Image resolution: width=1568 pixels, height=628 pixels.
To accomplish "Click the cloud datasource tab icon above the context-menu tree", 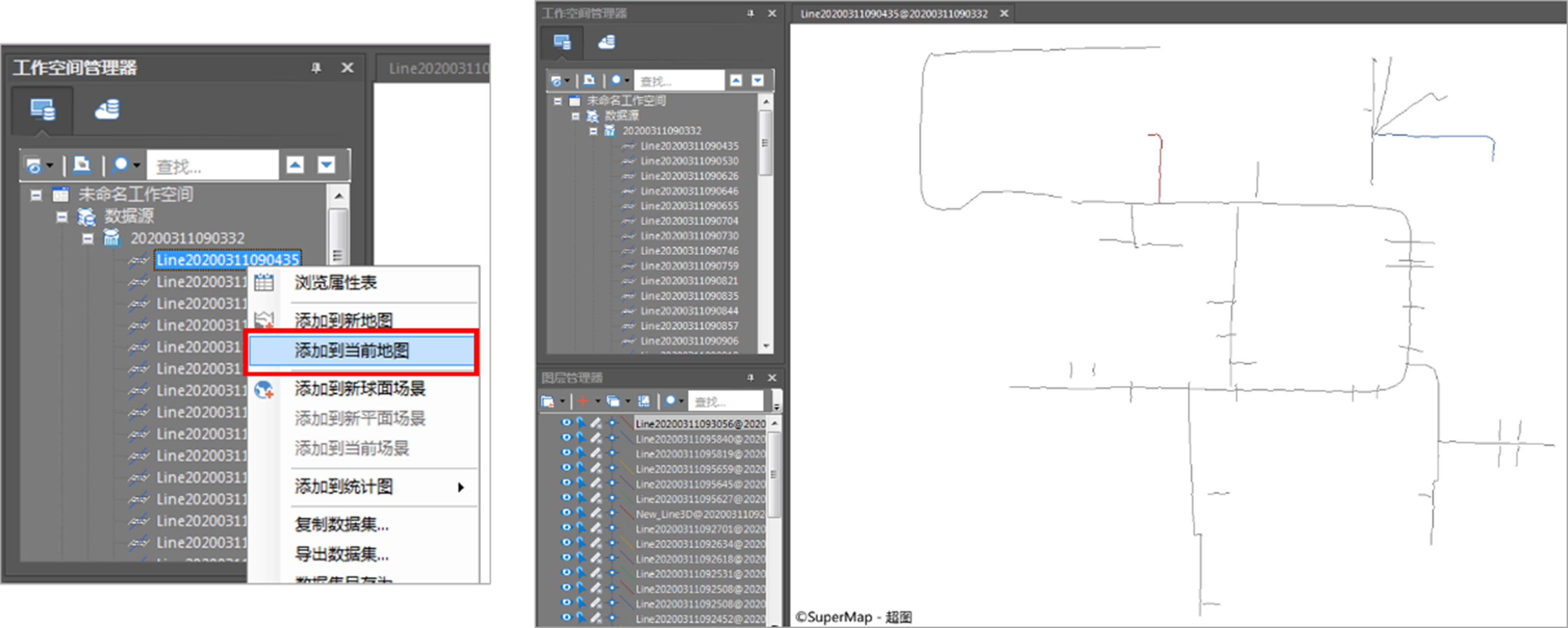I will [x=107, y=110].
